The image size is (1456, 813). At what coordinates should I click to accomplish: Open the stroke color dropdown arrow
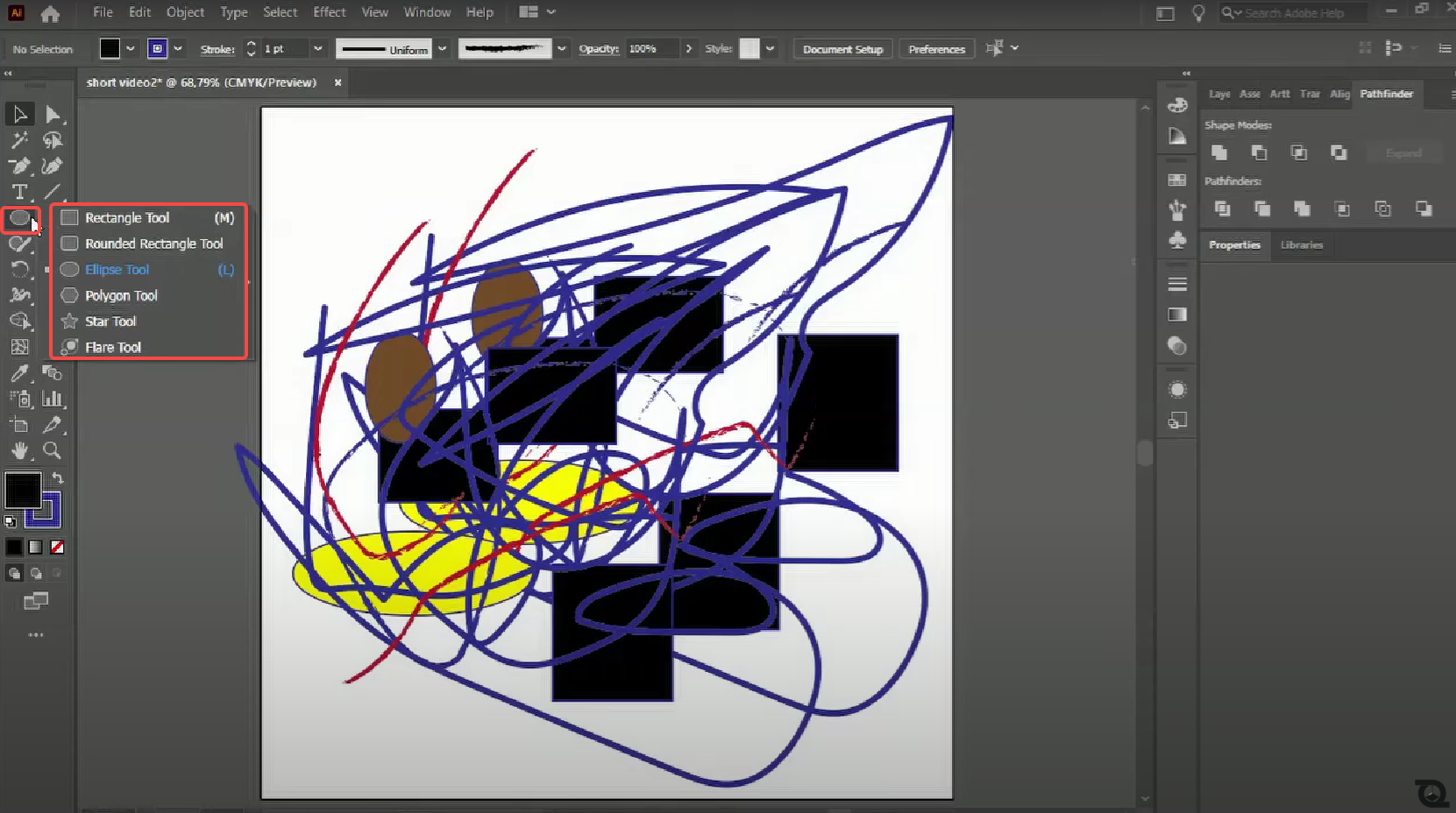coord(178,49)
